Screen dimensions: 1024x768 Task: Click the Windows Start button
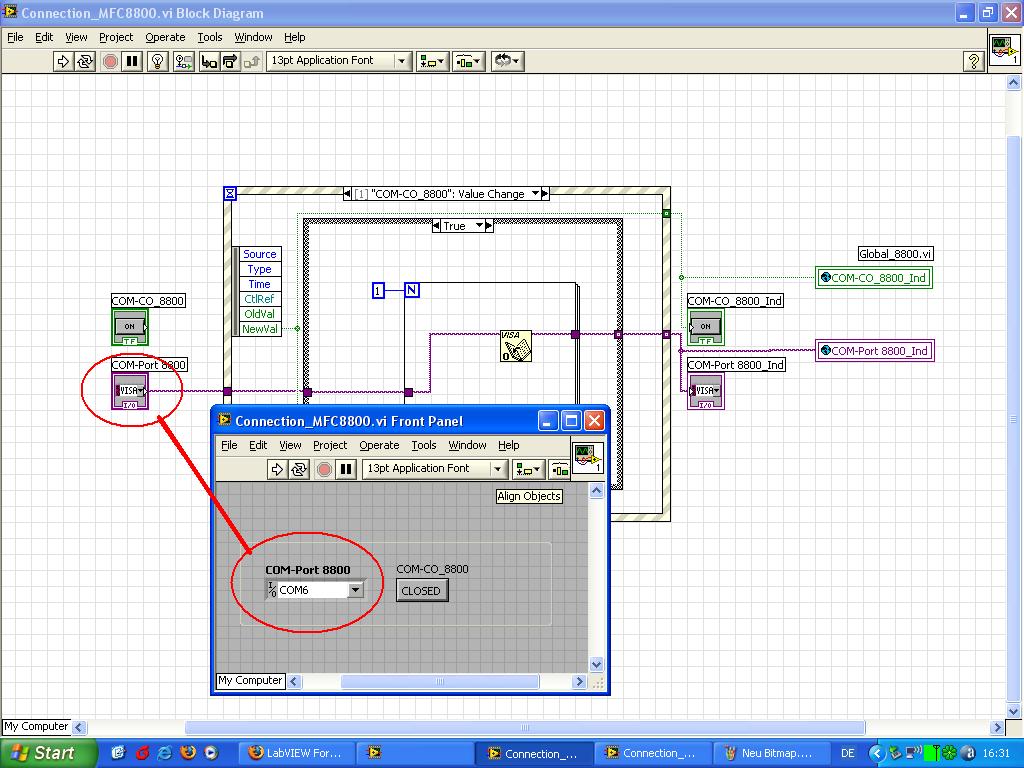49,753
